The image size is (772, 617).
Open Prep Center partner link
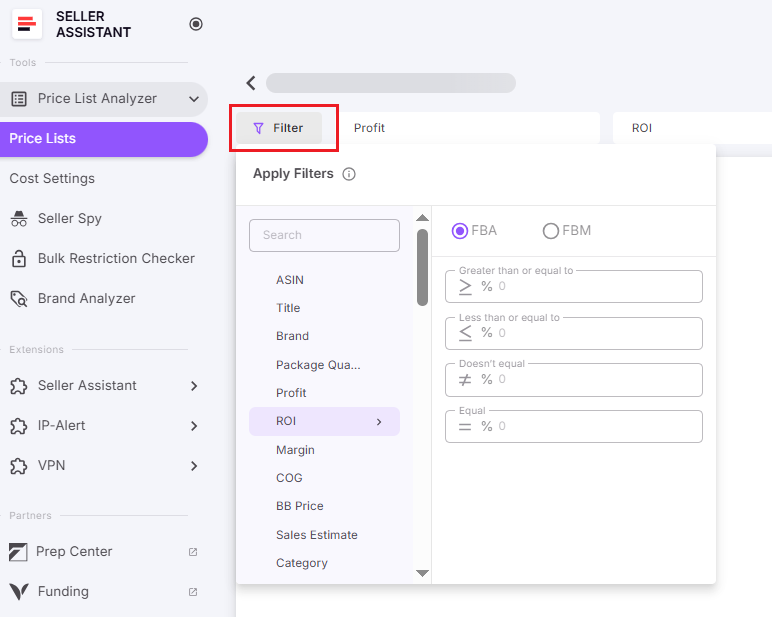tap(74, 551)
